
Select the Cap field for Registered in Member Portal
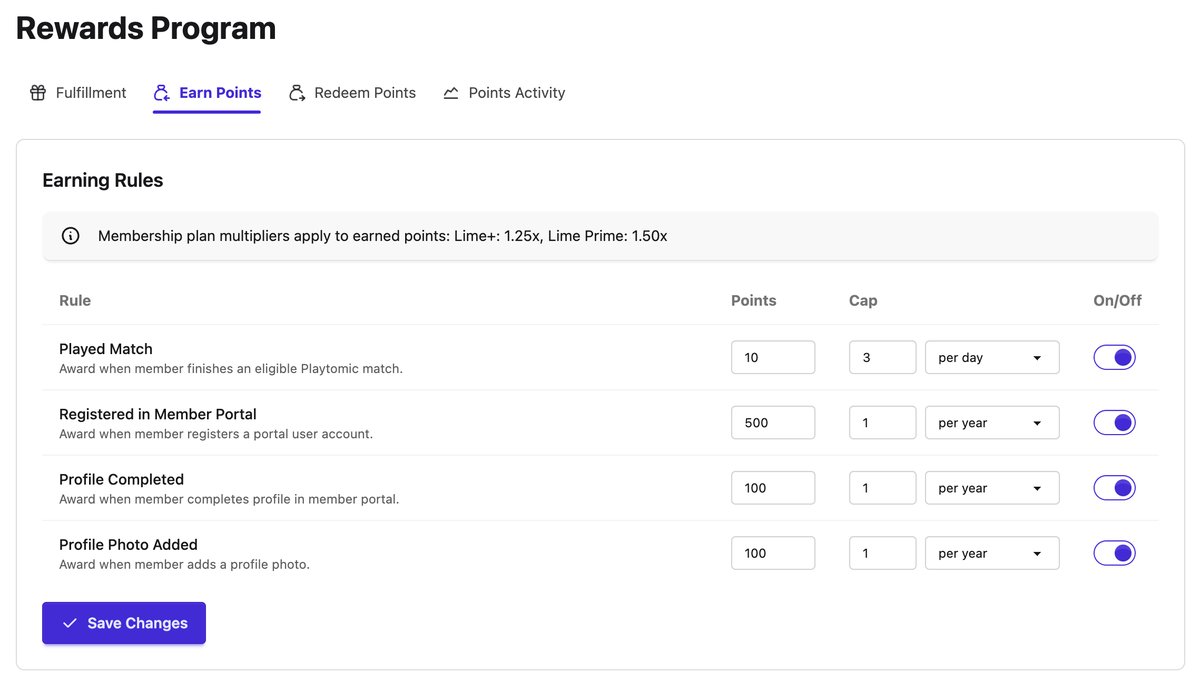tap(882, 422)
